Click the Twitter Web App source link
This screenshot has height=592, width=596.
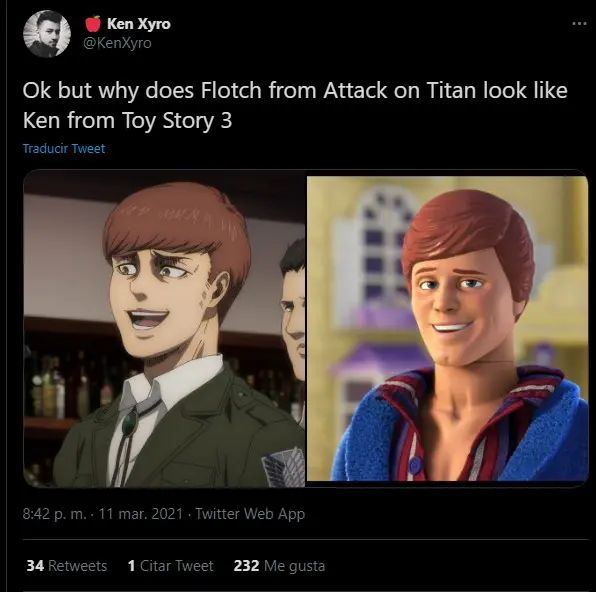pos(250,514)
